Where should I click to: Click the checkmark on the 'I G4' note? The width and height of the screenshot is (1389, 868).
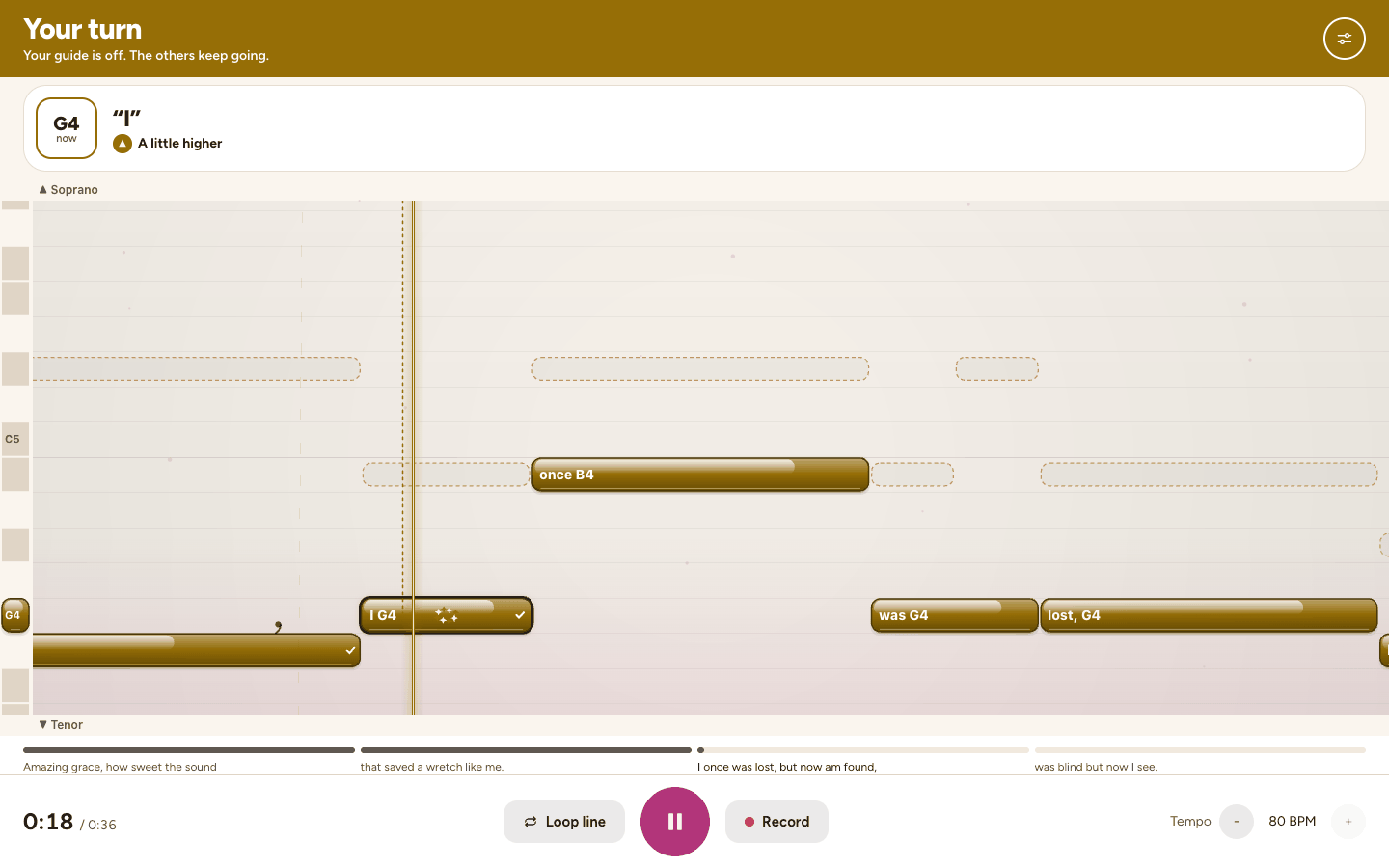coord(520,615)
